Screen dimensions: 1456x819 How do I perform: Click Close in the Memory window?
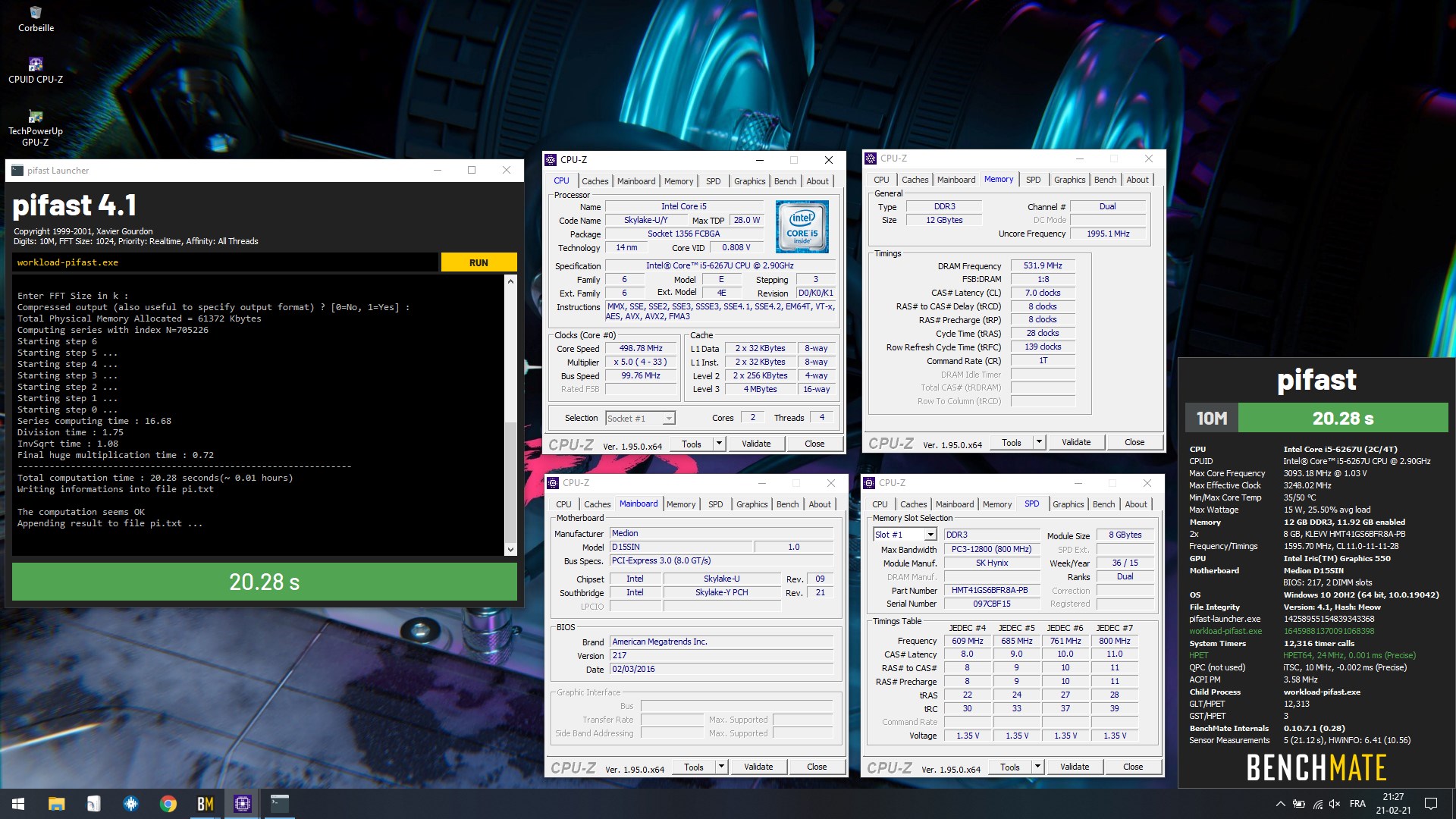tap(1134, 442)
